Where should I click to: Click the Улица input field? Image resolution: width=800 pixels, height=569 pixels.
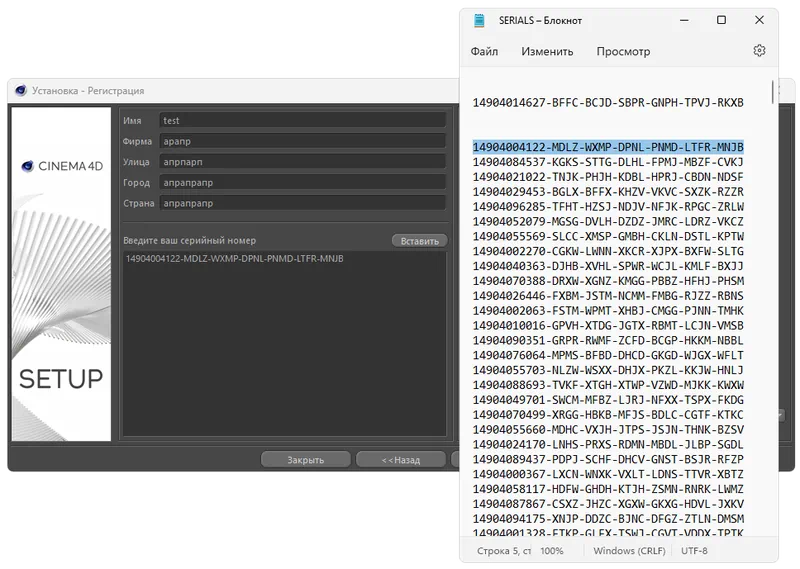coord(303,162)
